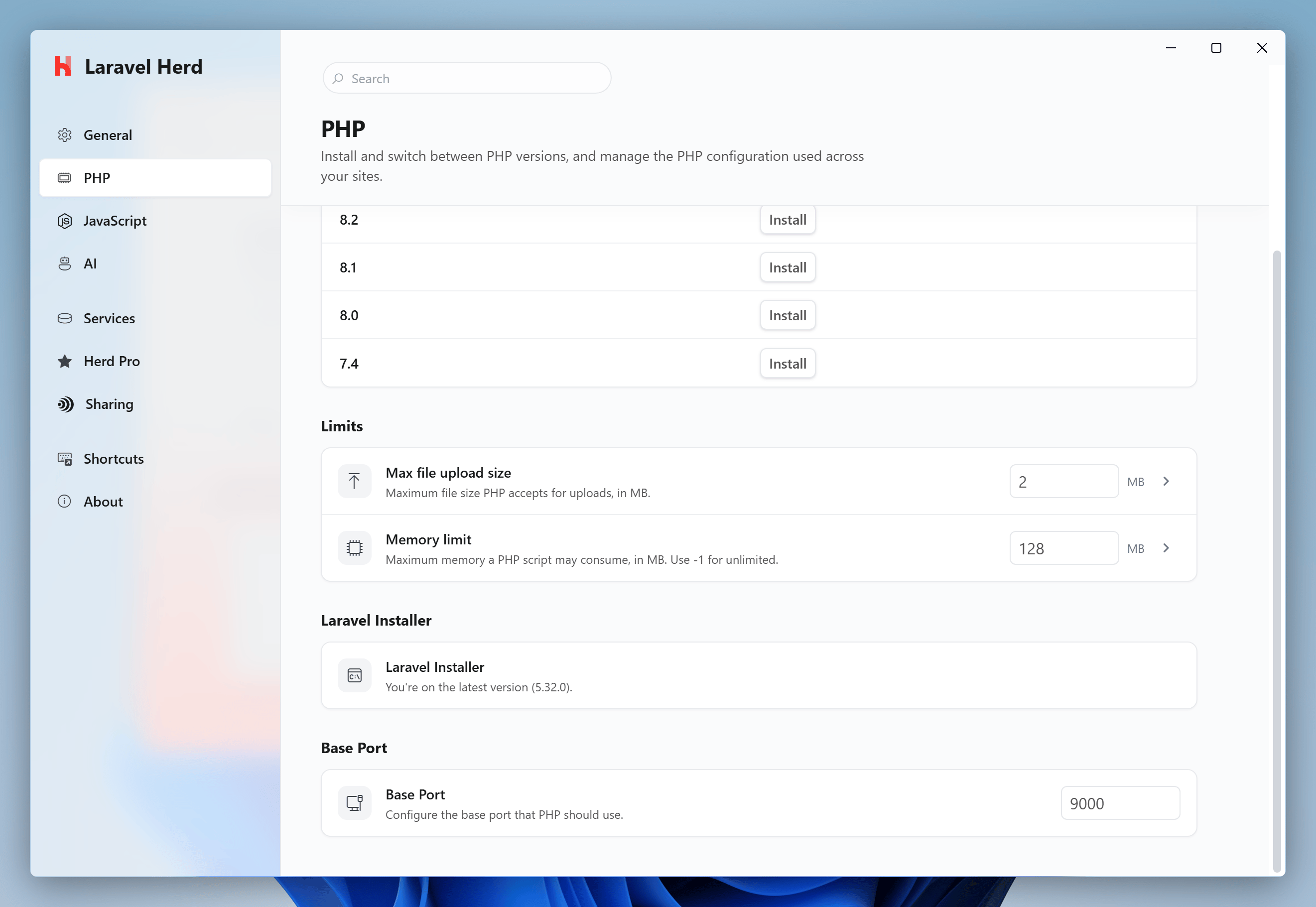Click the Laravel Herd logo icon
The height and width of the screenshot is (907, 1316).
tap(62, 66)
